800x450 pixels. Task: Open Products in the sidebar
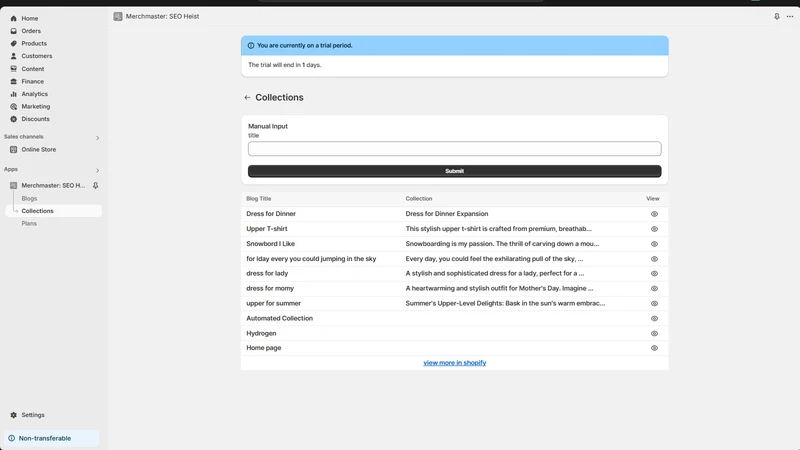[x=34, y=43]
